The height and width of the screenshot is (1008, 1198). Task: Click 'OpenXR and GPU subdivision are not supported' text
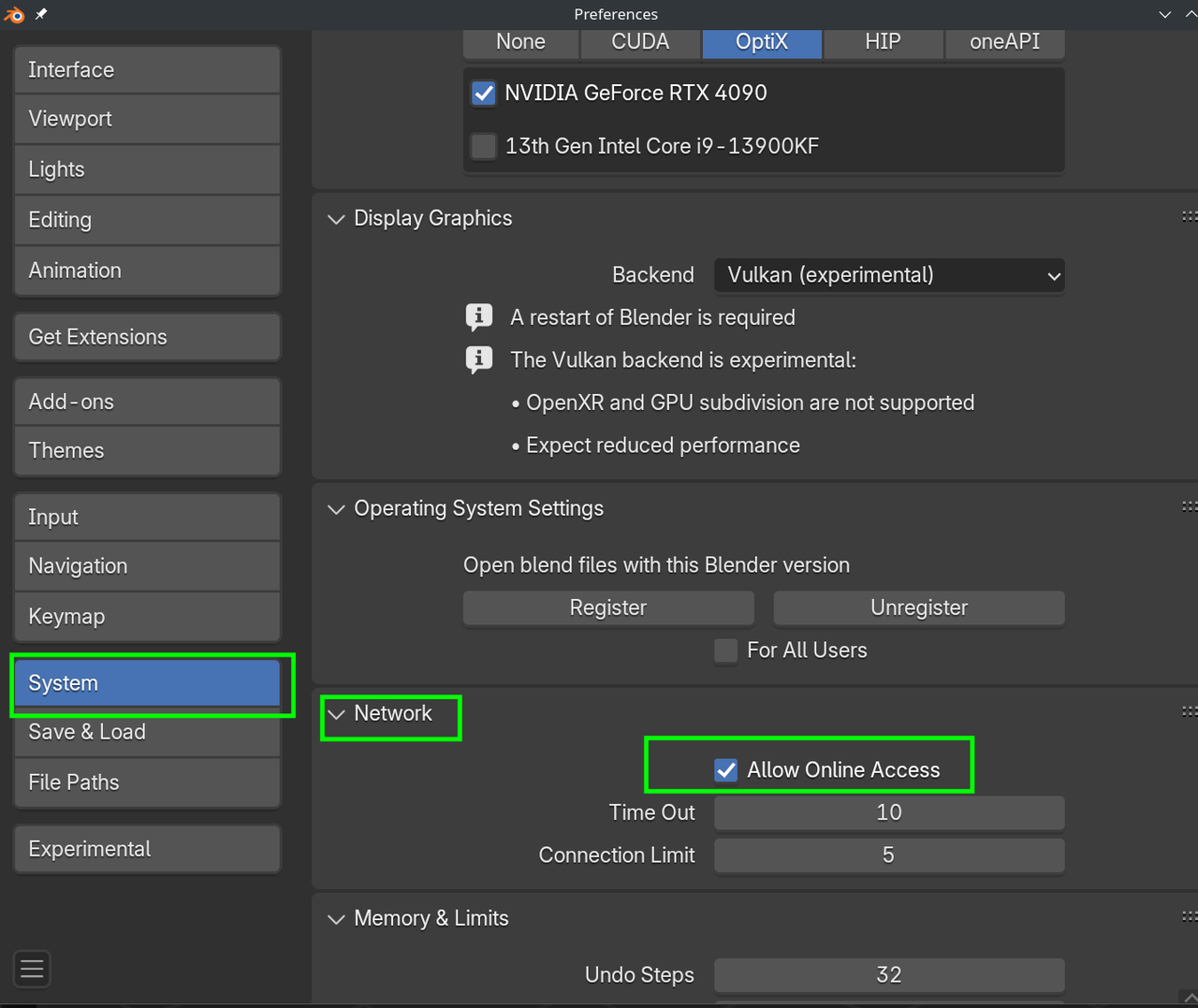coord(750,403)
